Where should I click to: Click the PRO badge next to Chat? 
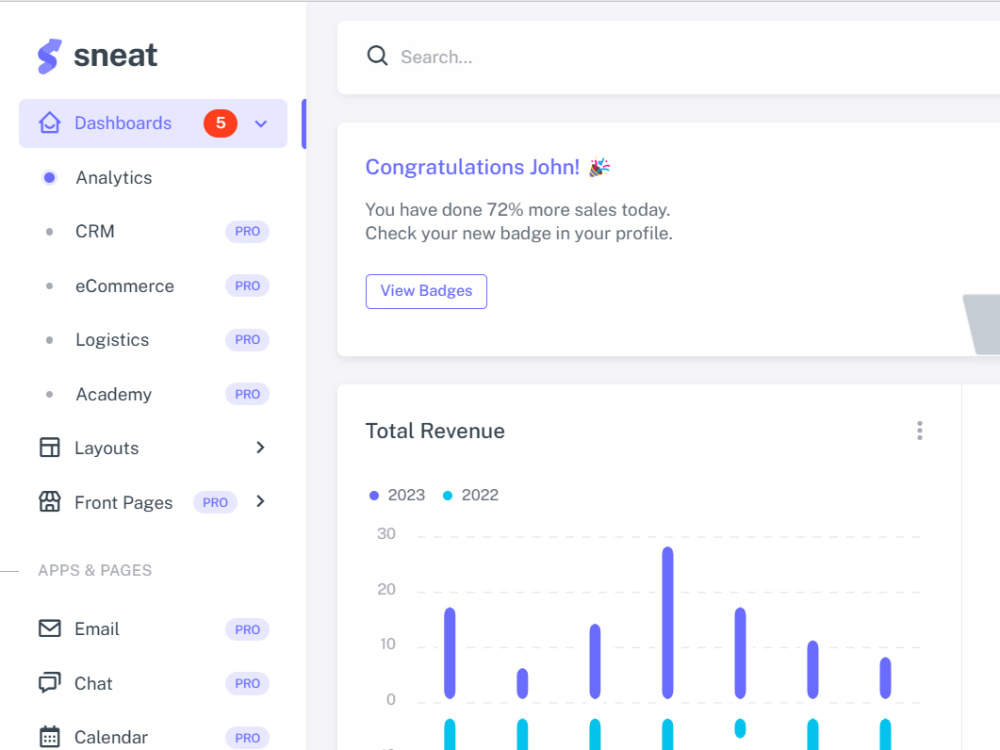click(247, 684)
